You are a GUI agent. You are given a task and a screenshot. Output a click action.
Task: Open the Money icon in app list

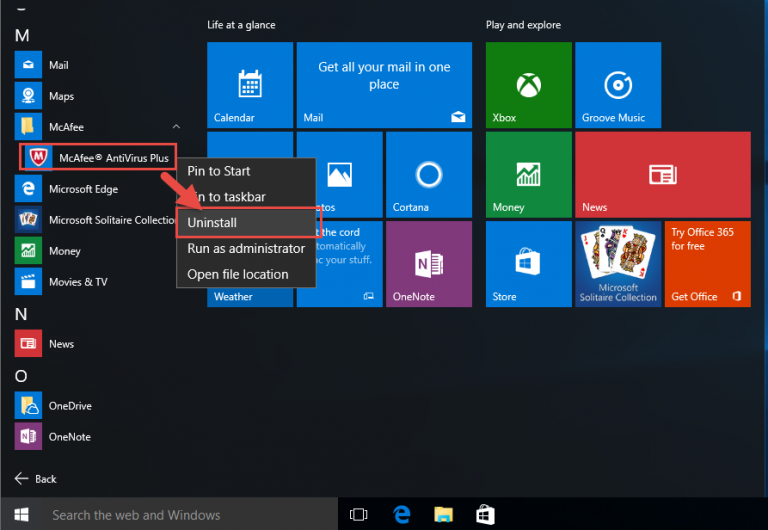point(28,250)
